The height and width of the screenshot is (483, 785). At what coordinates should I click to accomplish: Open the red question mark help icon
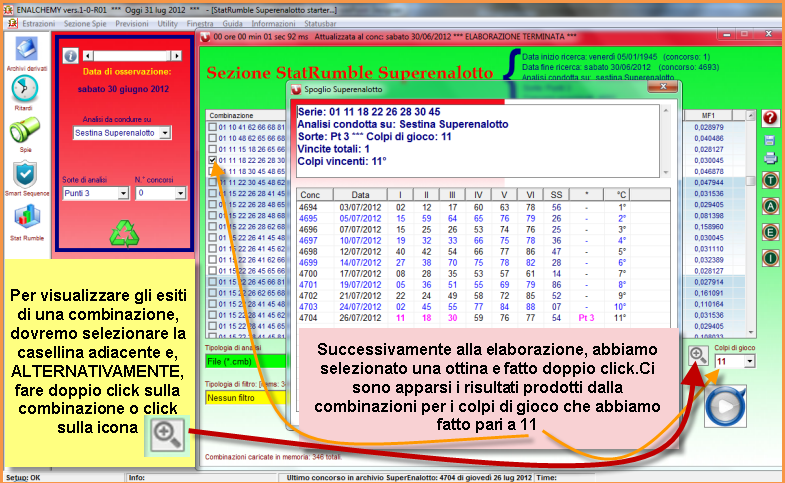coord(770,118)
